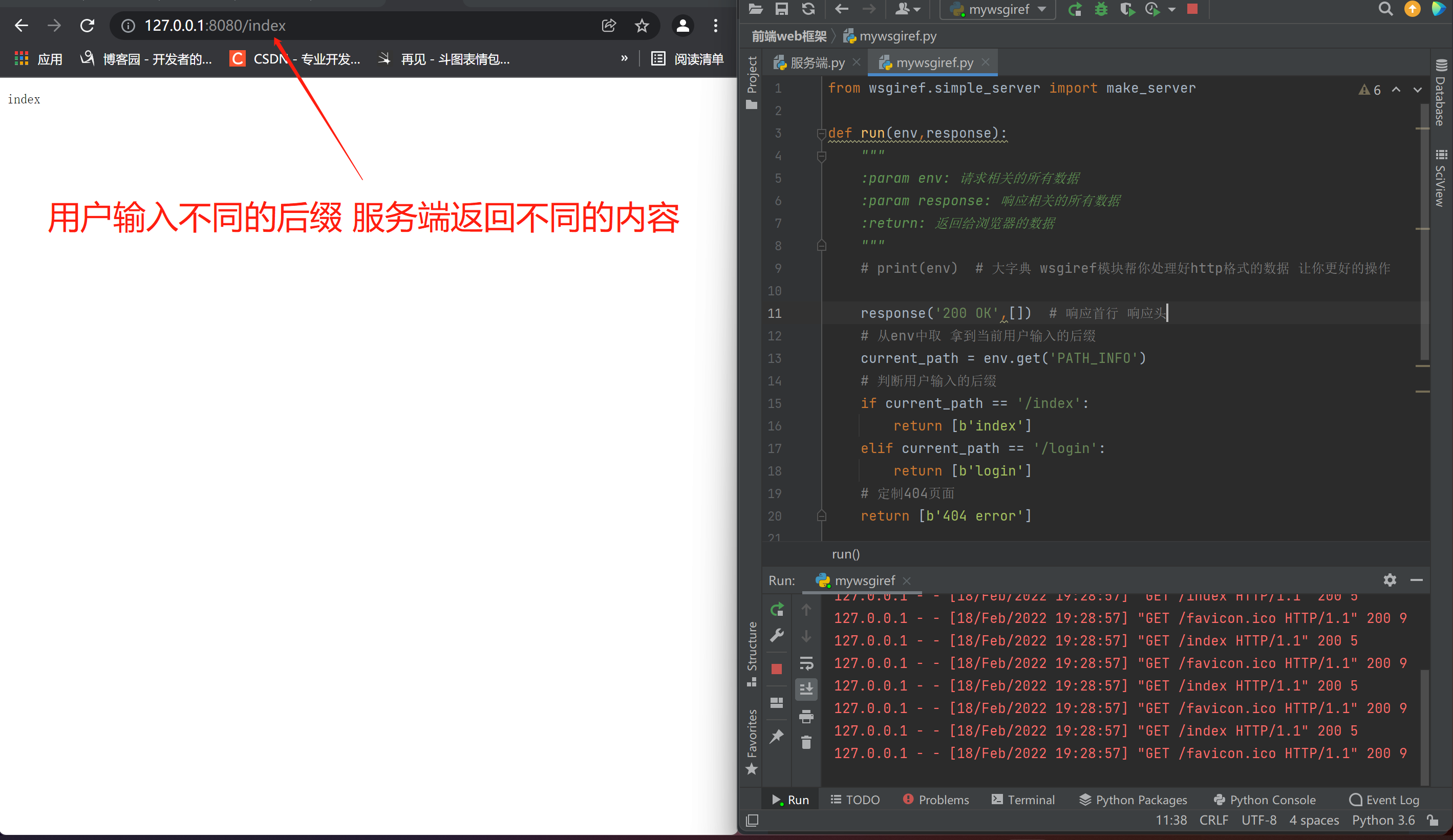Close the mywsgiref.py editor tab
Viewport: 1453px width, 840px height.
click(986, 62)
